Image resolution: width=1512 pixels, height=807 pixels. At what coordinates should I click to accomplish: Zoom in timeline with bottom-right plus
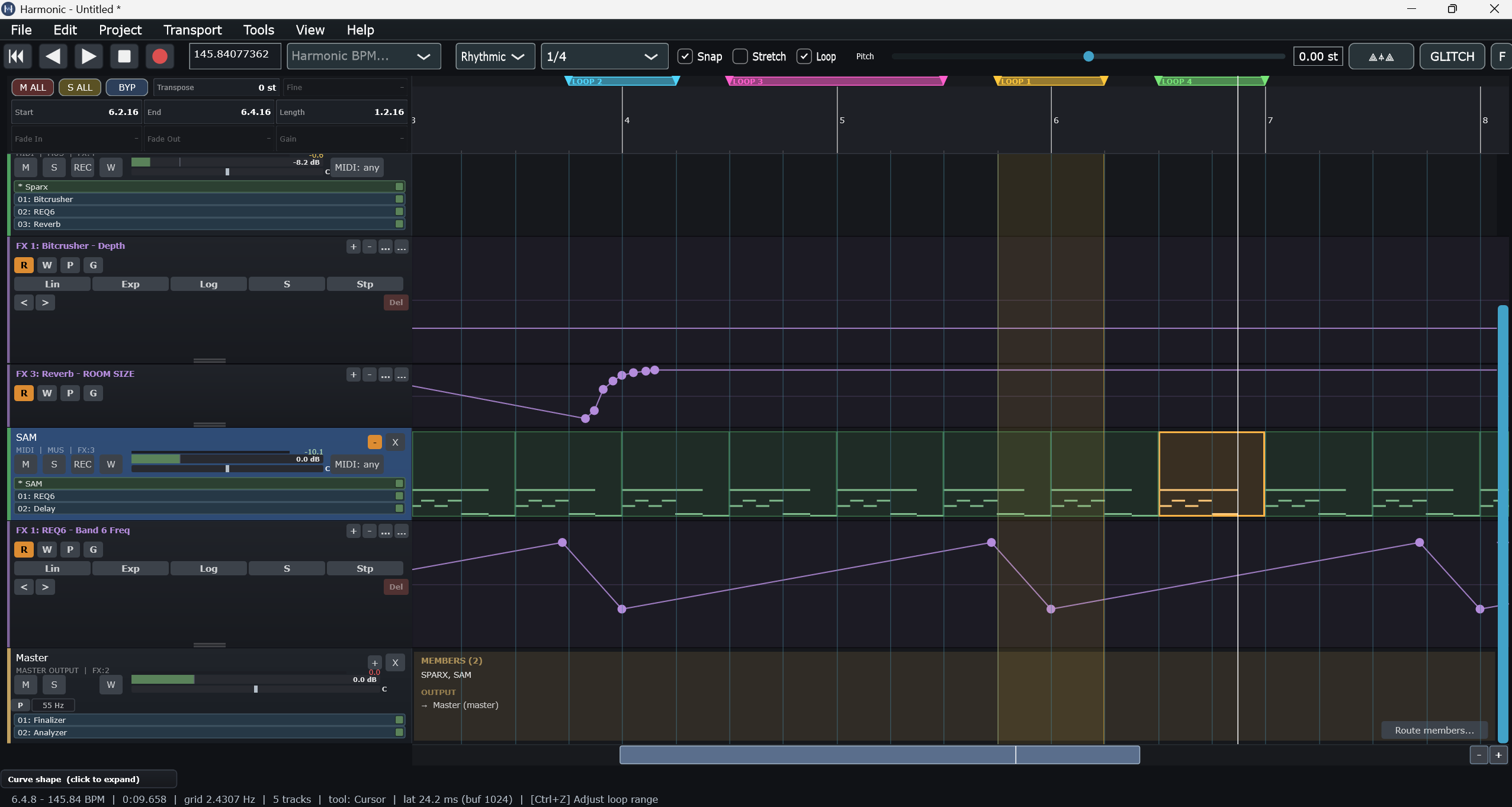click(1498, 755)
